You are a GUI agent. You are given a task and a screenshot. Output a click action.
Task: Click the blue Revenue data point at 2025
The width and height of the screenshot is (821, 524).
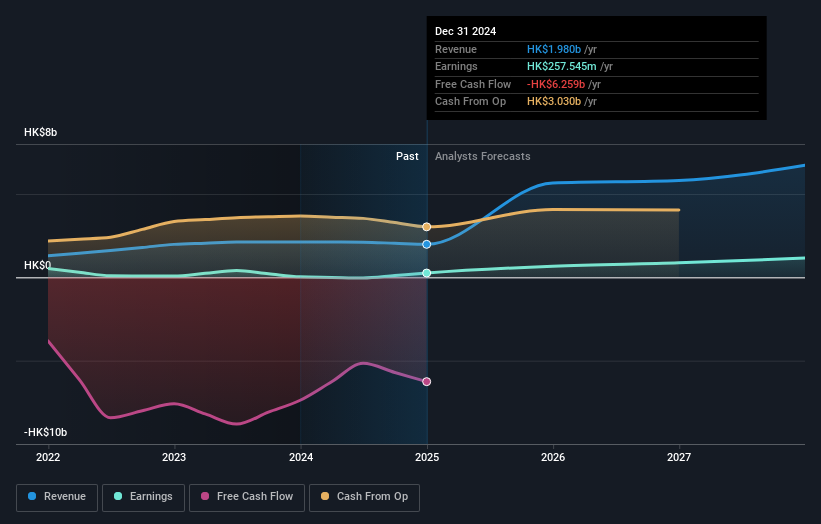click(427, 244)
